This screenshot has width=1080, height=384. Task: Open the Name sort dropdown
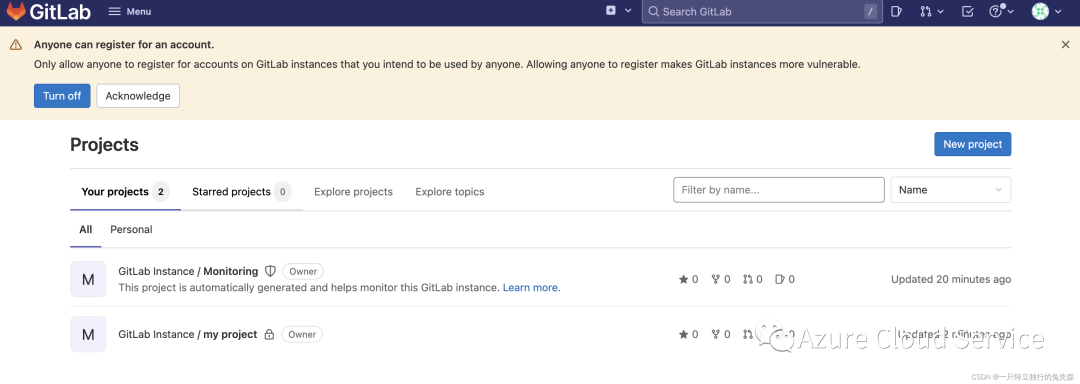point(951,189)
